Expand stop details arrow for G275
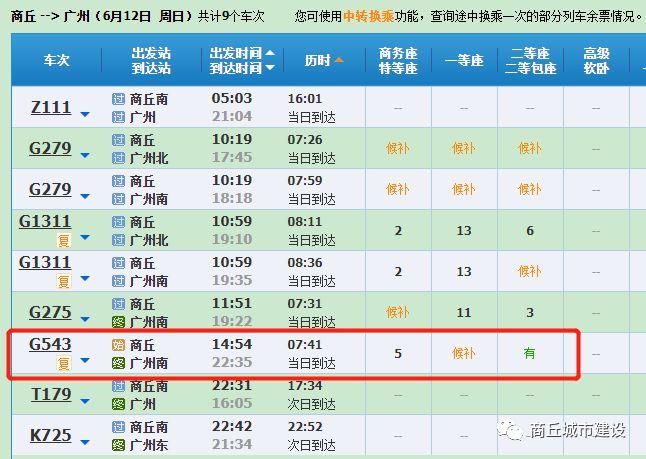The height and width of the screenshot is (459, 646). click(x=85, y=319)
